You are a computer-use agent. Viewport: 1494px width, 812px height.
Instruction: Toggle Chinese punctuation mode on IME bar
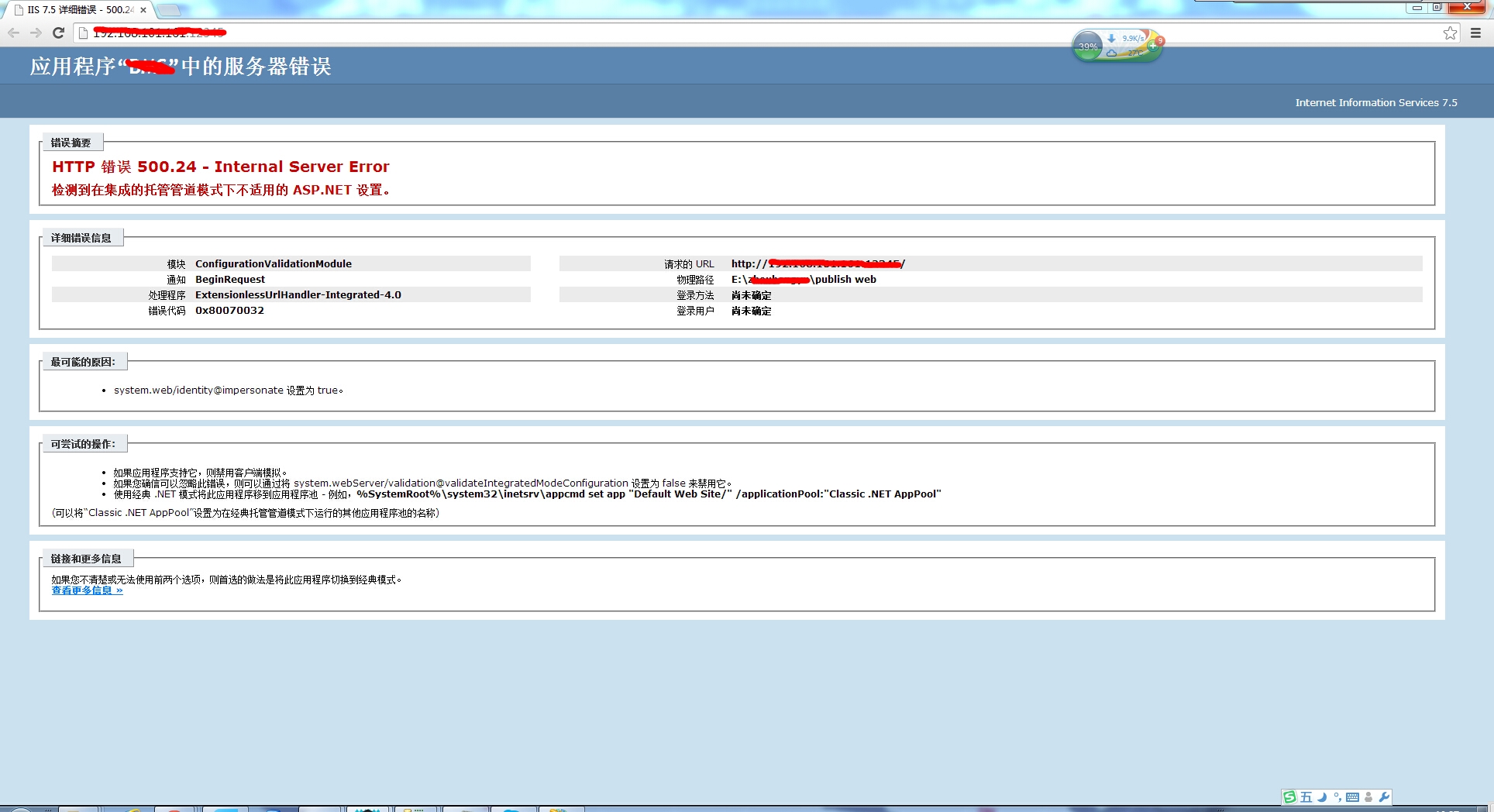click(1337, 797)
